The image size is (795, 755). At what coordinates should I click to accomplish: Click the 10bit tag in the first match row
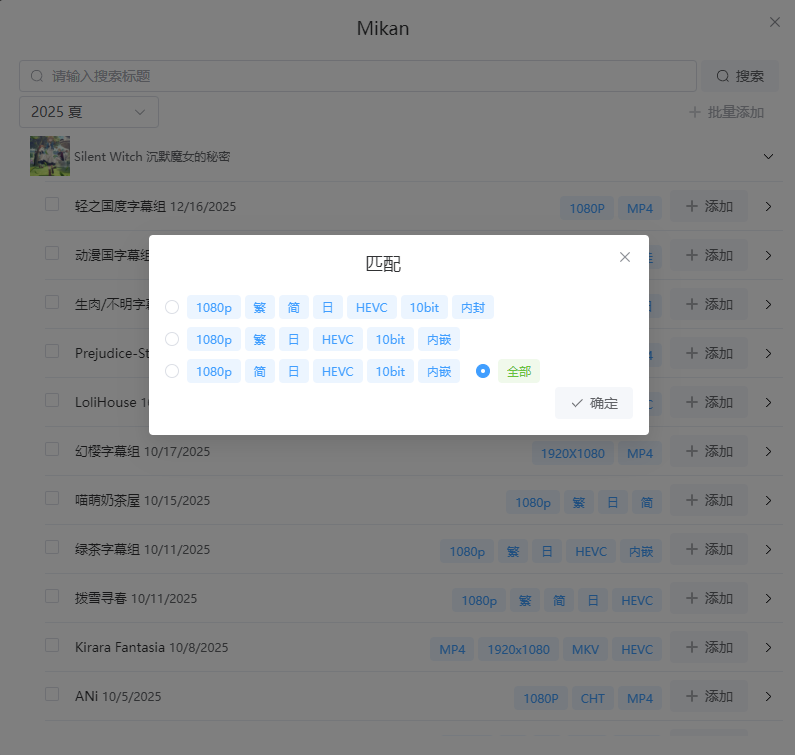(424, 307)
